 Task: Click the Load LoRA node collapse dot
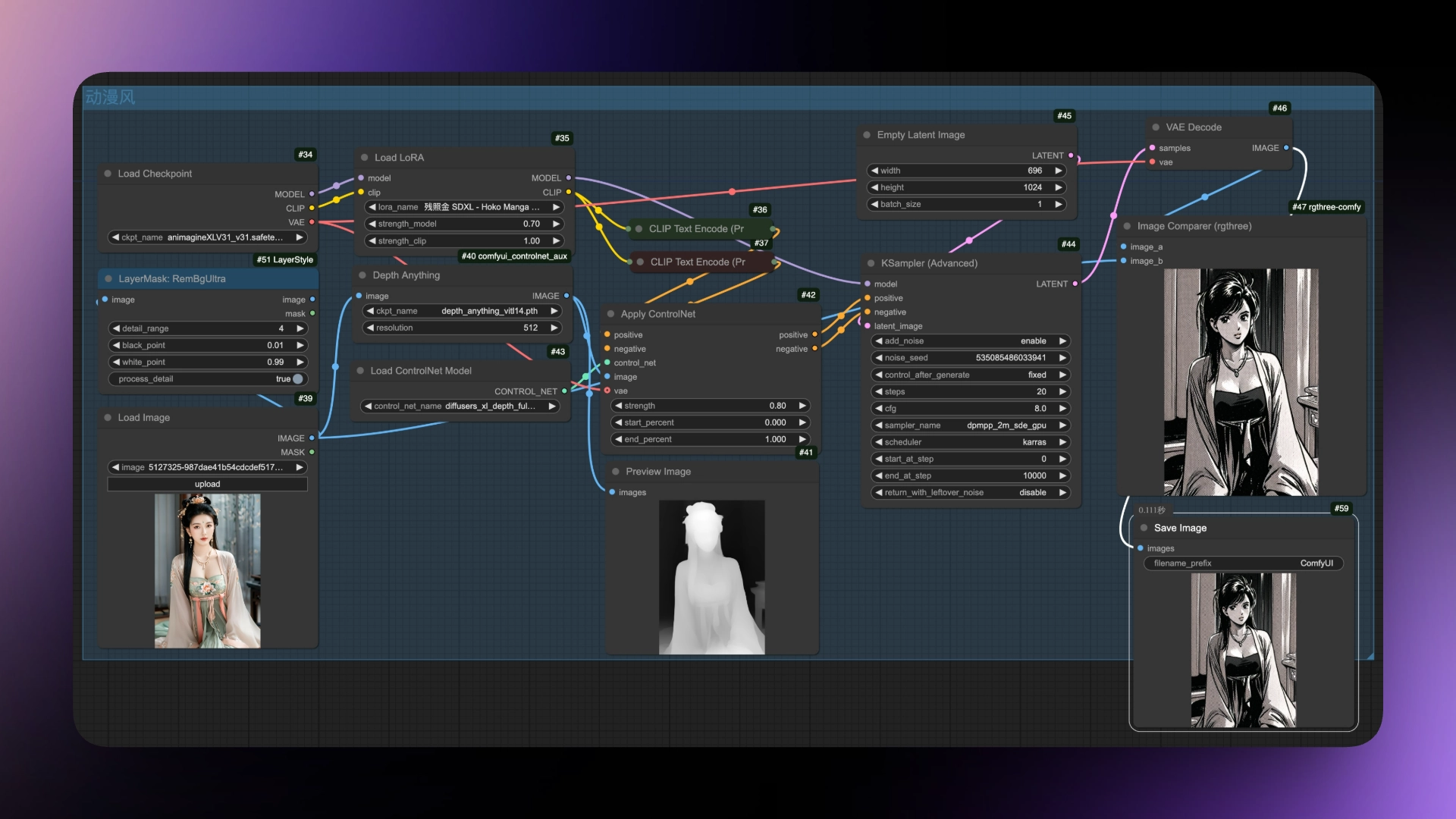click(365, 158)
